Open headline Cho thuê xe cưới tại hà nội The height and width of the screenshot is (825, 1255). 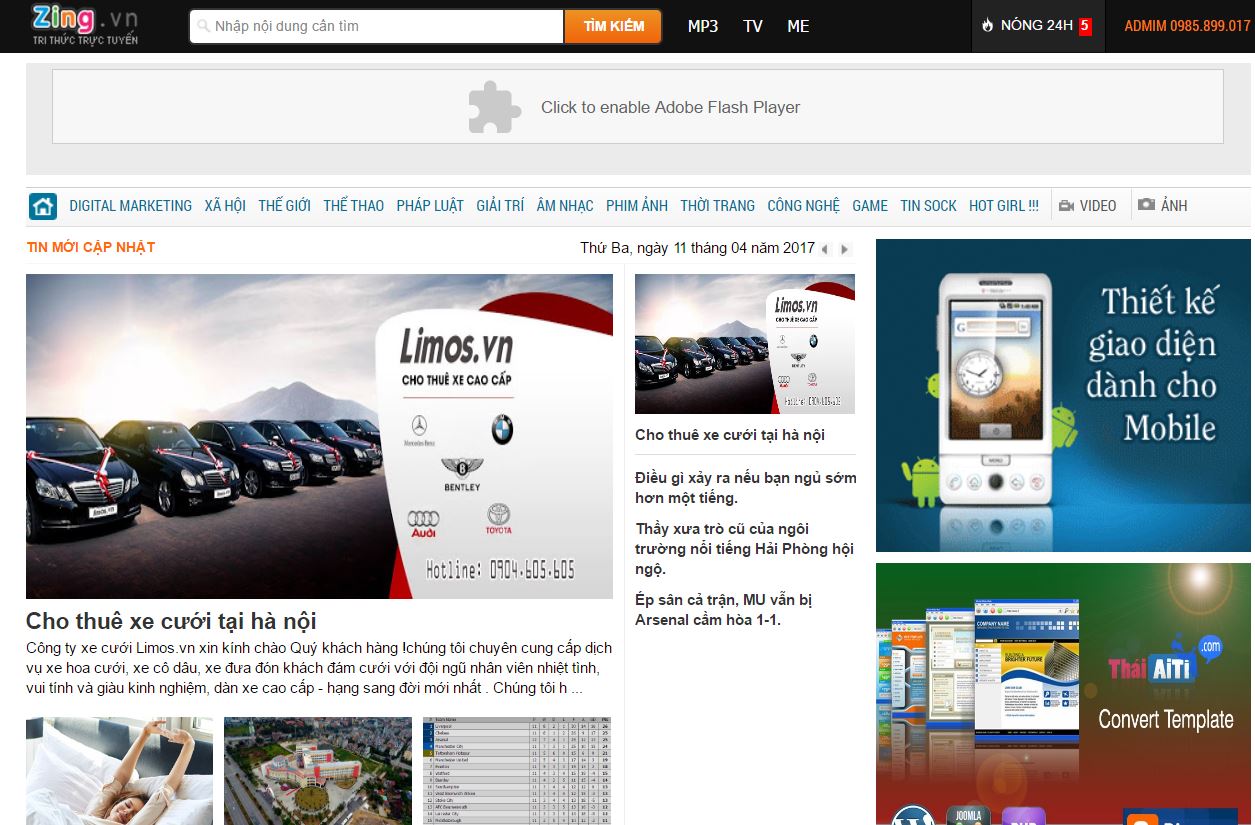171,621
